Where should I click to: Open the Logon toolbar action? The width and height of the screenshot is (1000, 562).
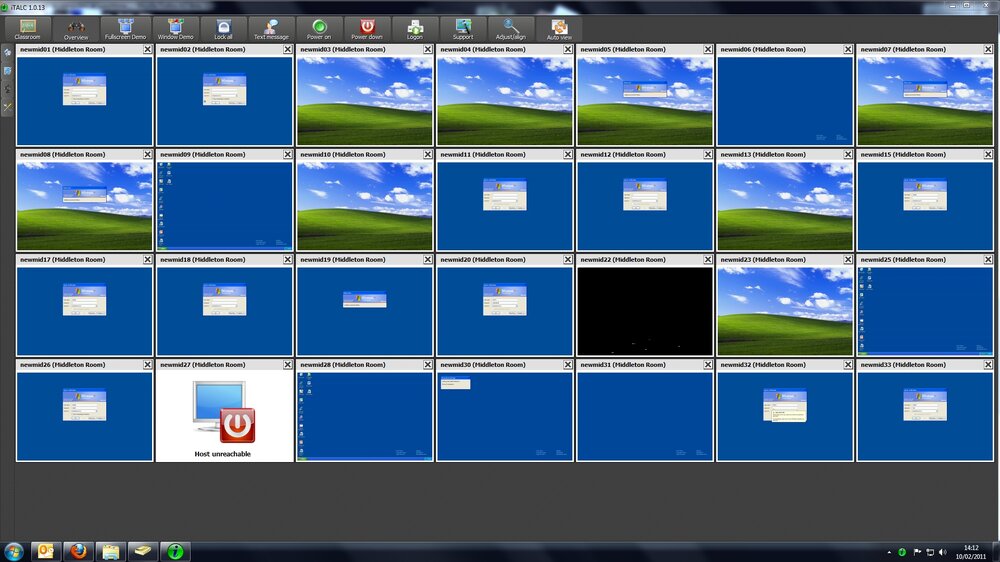tap(415, 29)
